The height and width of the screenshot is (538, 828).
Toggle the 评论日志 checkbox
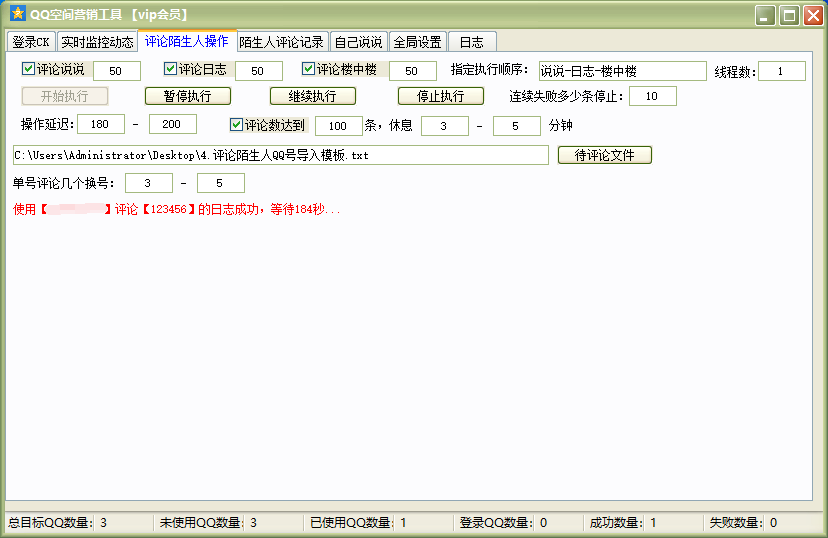pos(170,69)
